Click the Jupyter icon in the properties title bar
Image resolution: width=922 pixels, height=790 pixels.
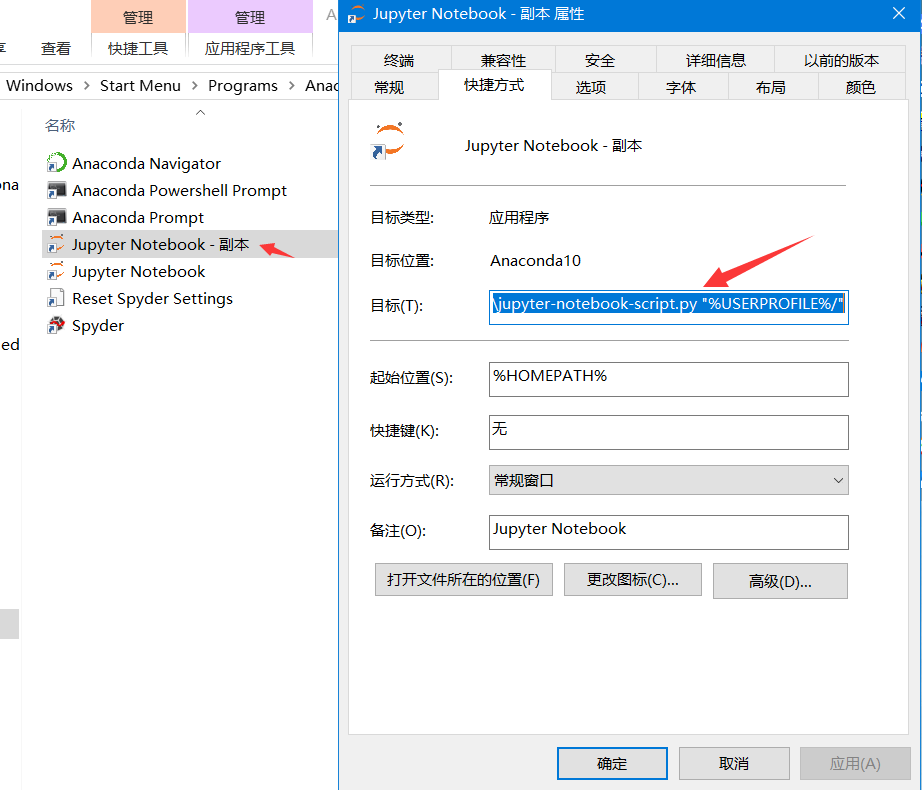(356, 14)
